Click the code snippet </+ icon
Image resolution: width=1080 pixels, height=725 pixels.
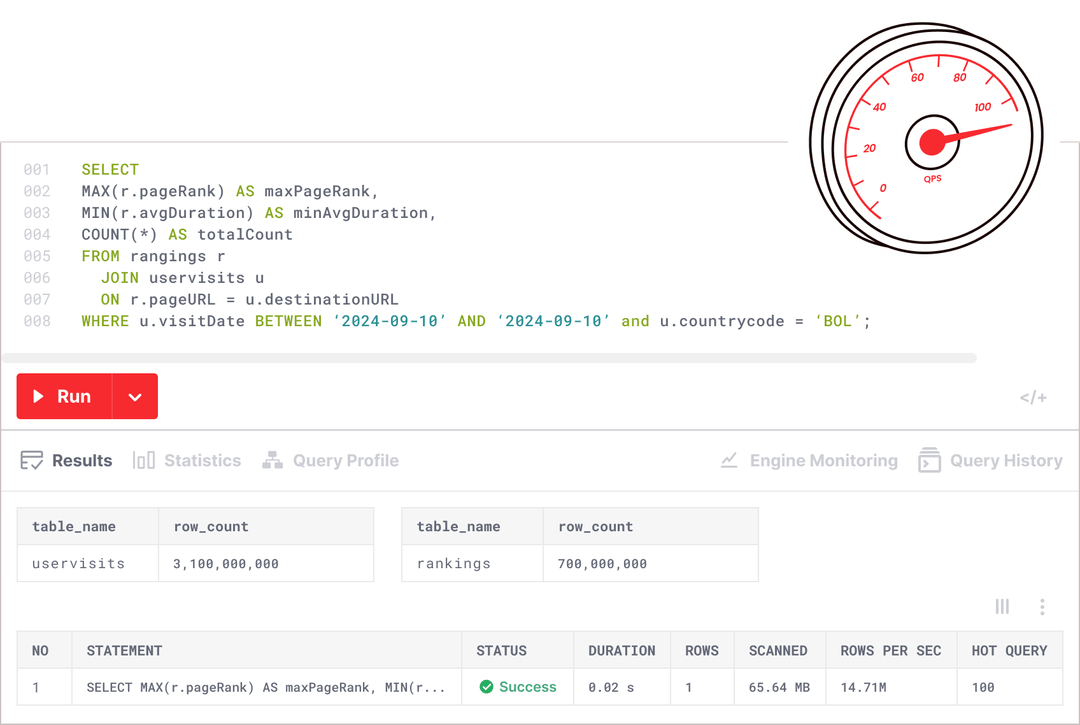click(1033, 397)
